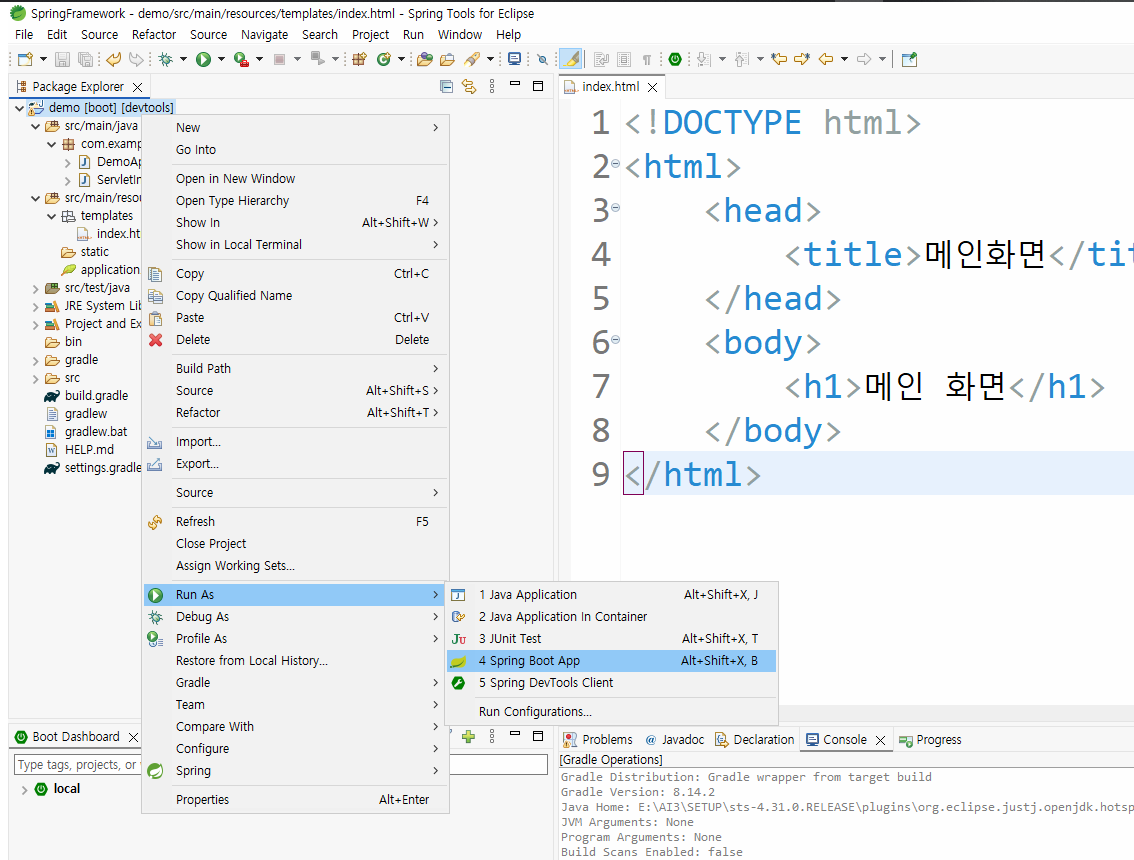Click the Back navigation arrow icon
This screenshot has width=1134, height=860.
pos(826,59)
